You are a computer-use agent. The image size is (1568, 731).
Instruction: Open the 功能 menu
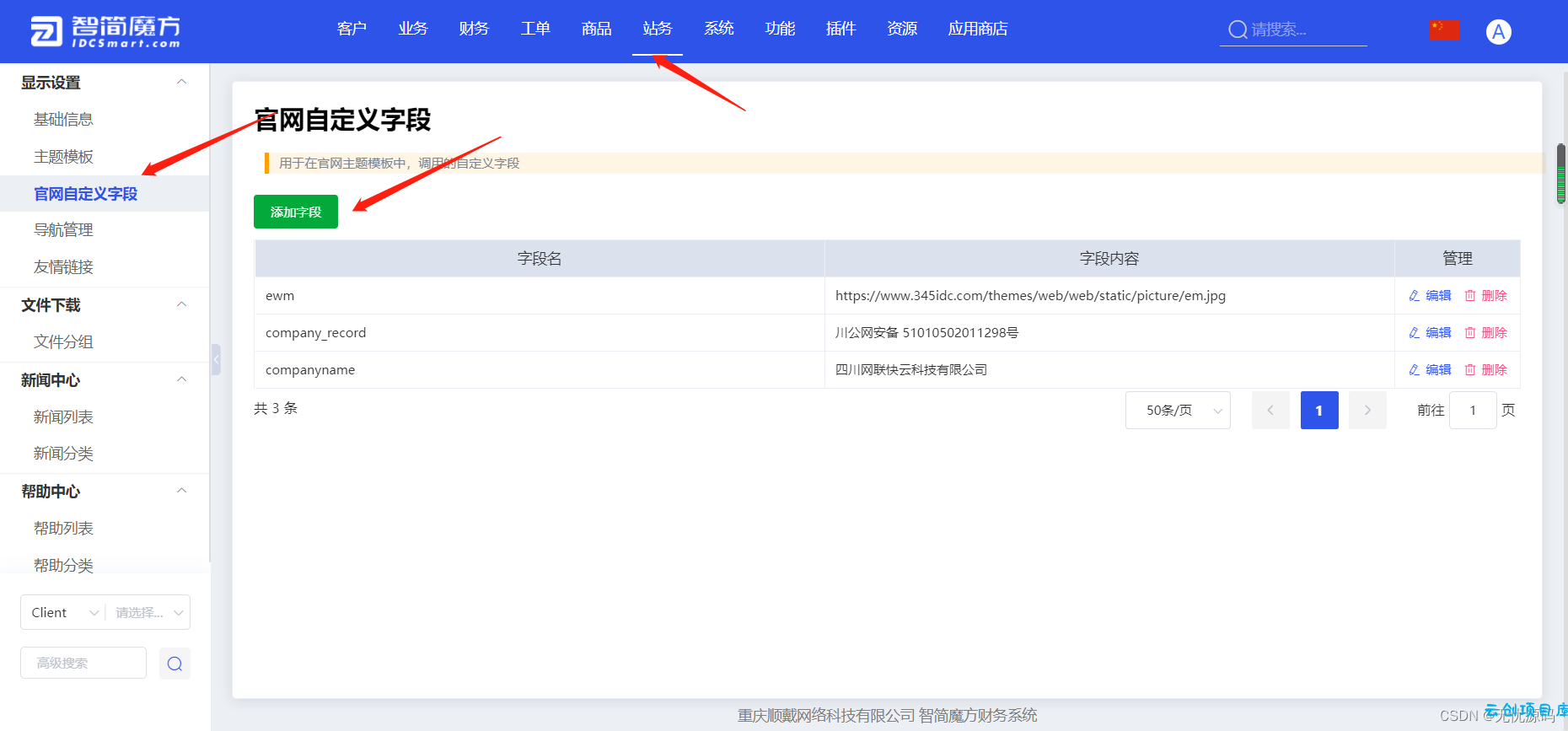[780, 29]
